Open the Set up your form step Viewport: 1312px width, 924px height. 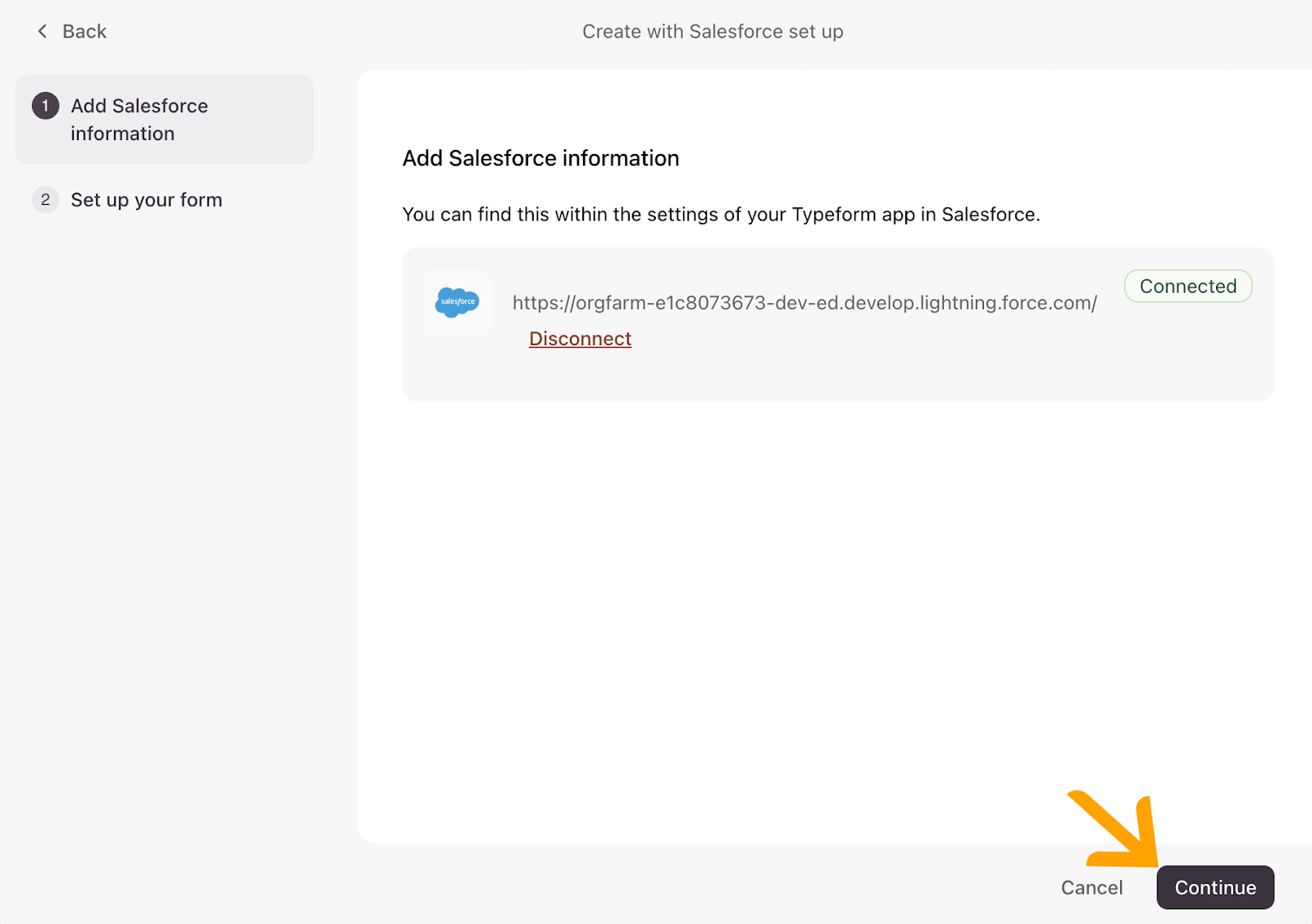tap(146, 200)
